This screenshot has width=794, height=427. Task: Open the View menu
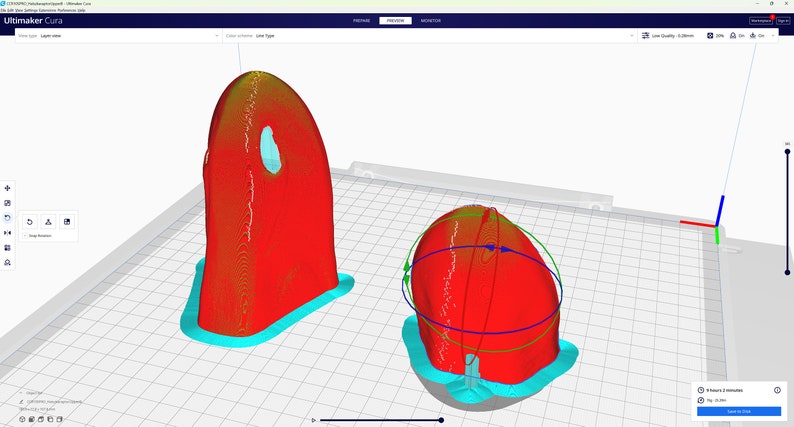coord(19,10)
